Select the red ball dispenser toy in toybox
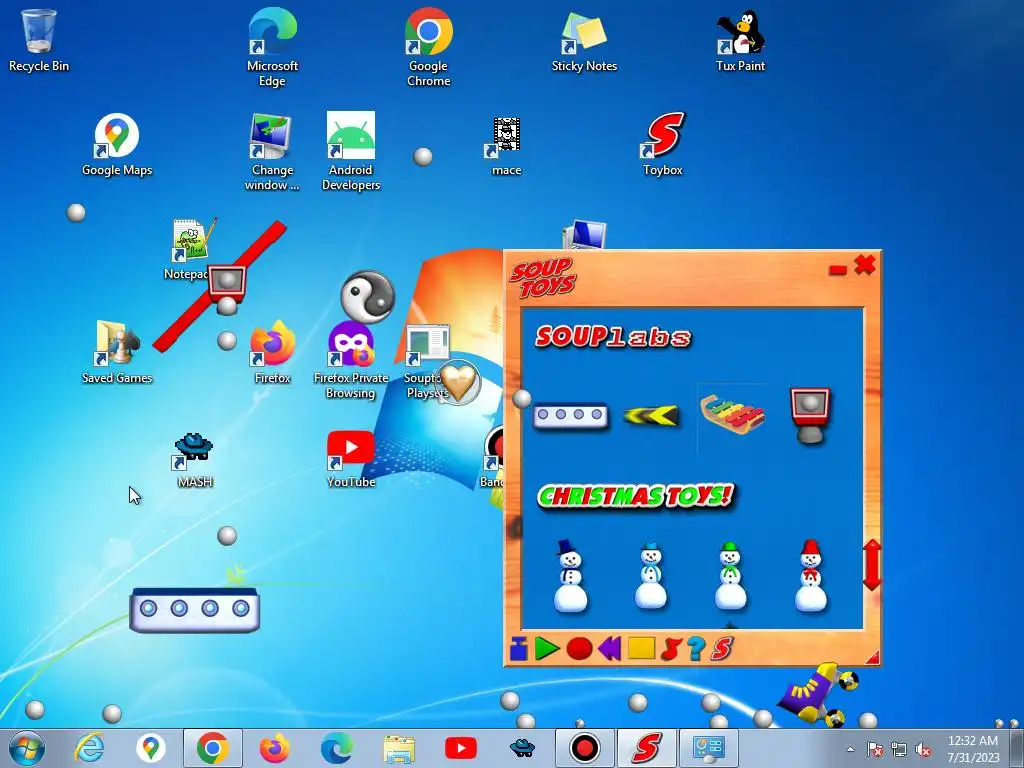The height and width of the screenshot is (768, 1024). pos(810,416)
